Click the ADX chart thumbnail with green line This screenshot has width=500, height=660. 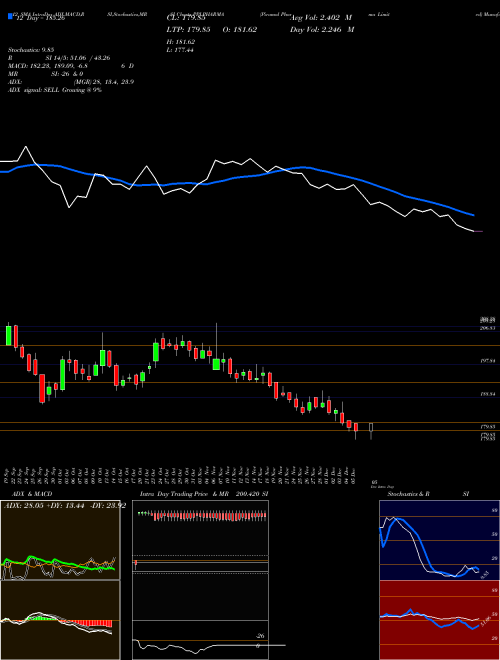click(60, 541)
